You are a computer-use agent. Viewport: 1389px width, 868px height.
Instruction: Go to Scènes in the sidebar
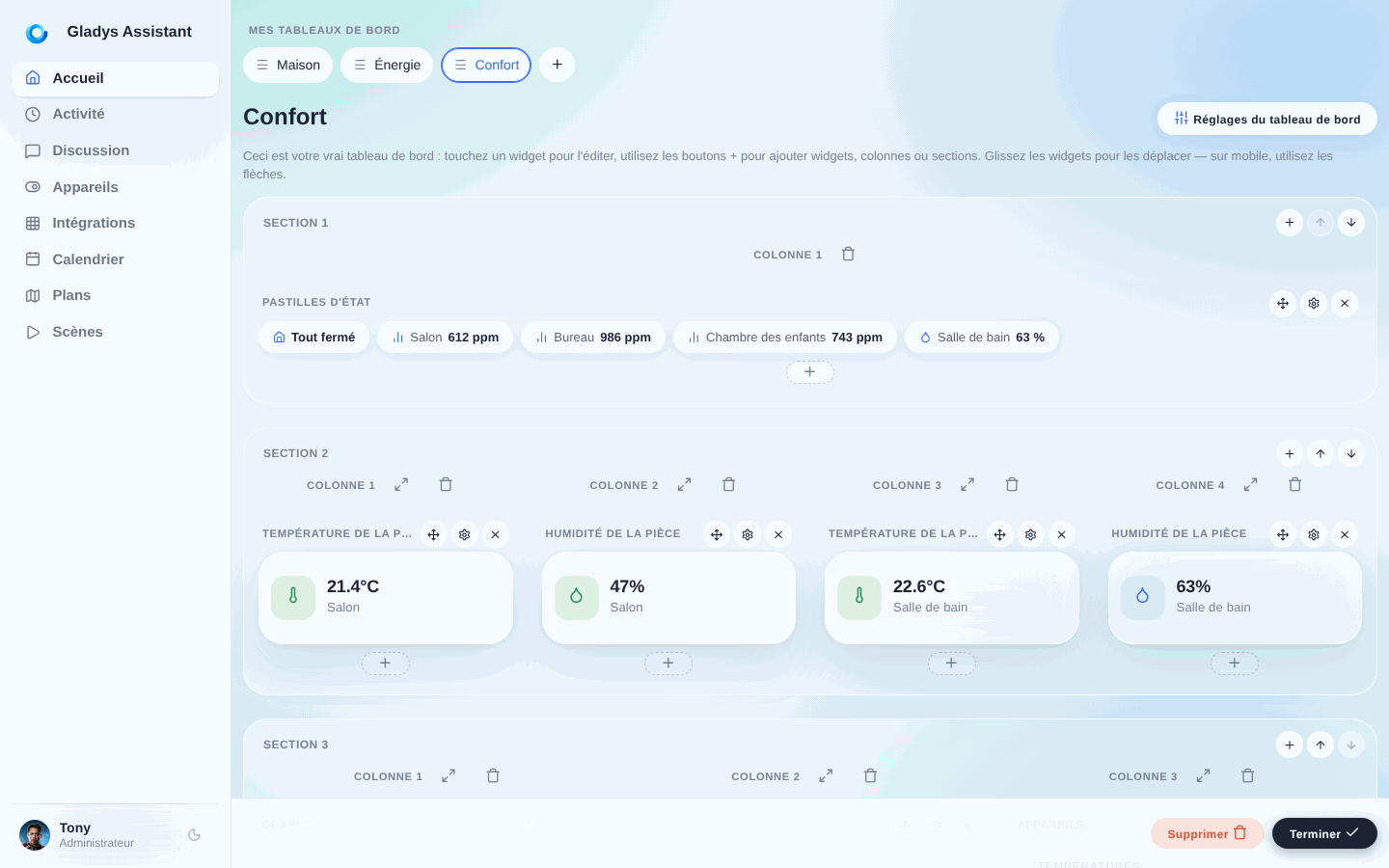coord(116,333)
